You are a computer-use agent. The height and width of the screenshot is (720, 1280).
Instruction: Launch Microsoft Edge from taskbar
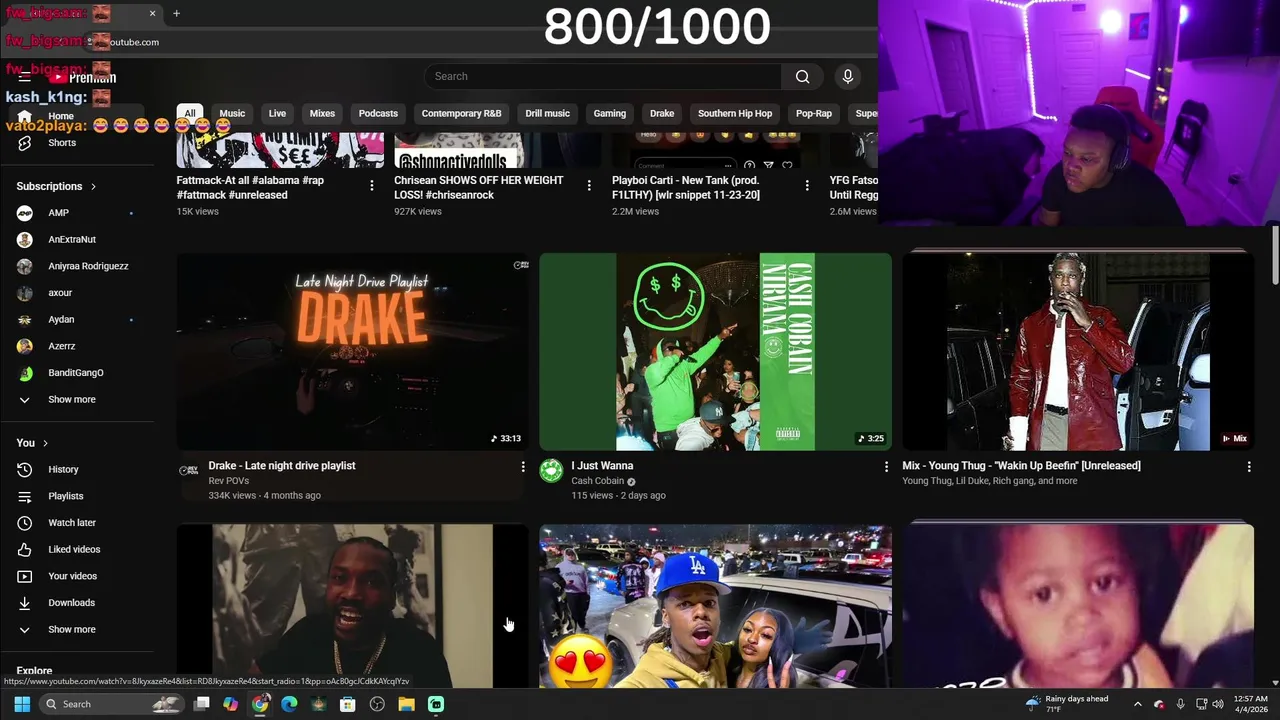pyautogui.click(x=289, y=704)
